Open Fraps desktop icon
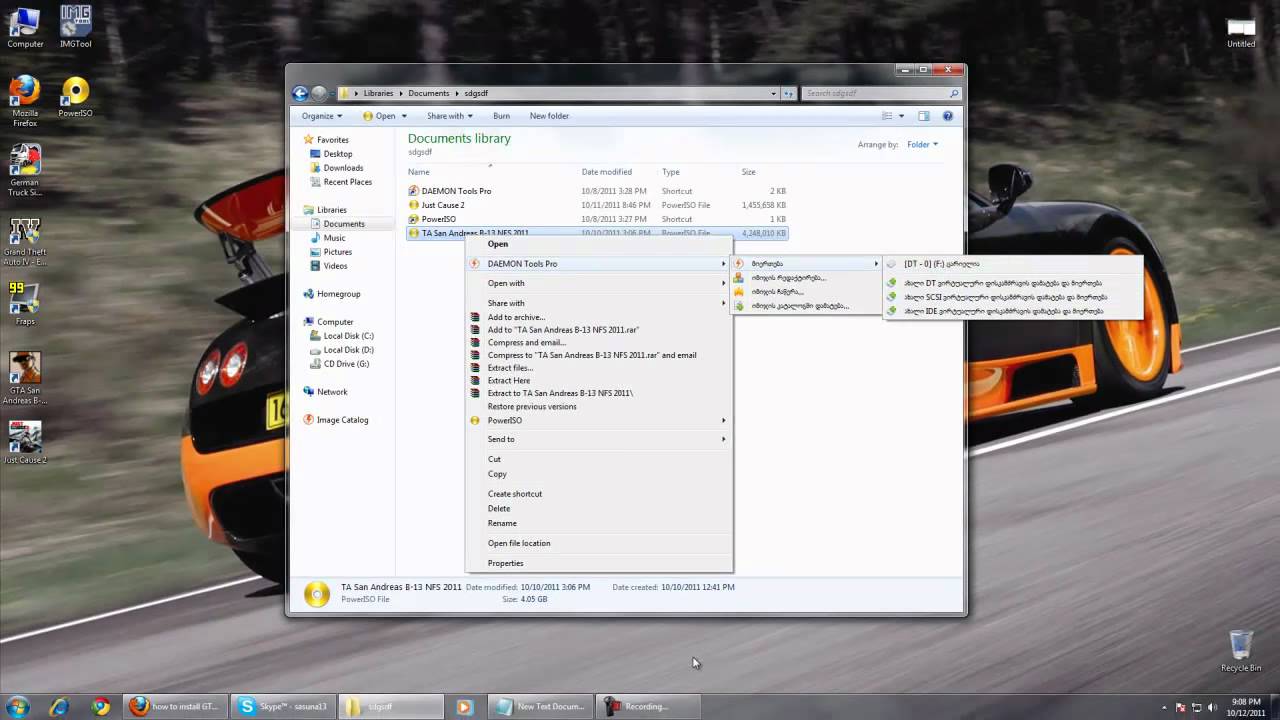The height and width of the screenshot is (720, 1280). point(25,304)
